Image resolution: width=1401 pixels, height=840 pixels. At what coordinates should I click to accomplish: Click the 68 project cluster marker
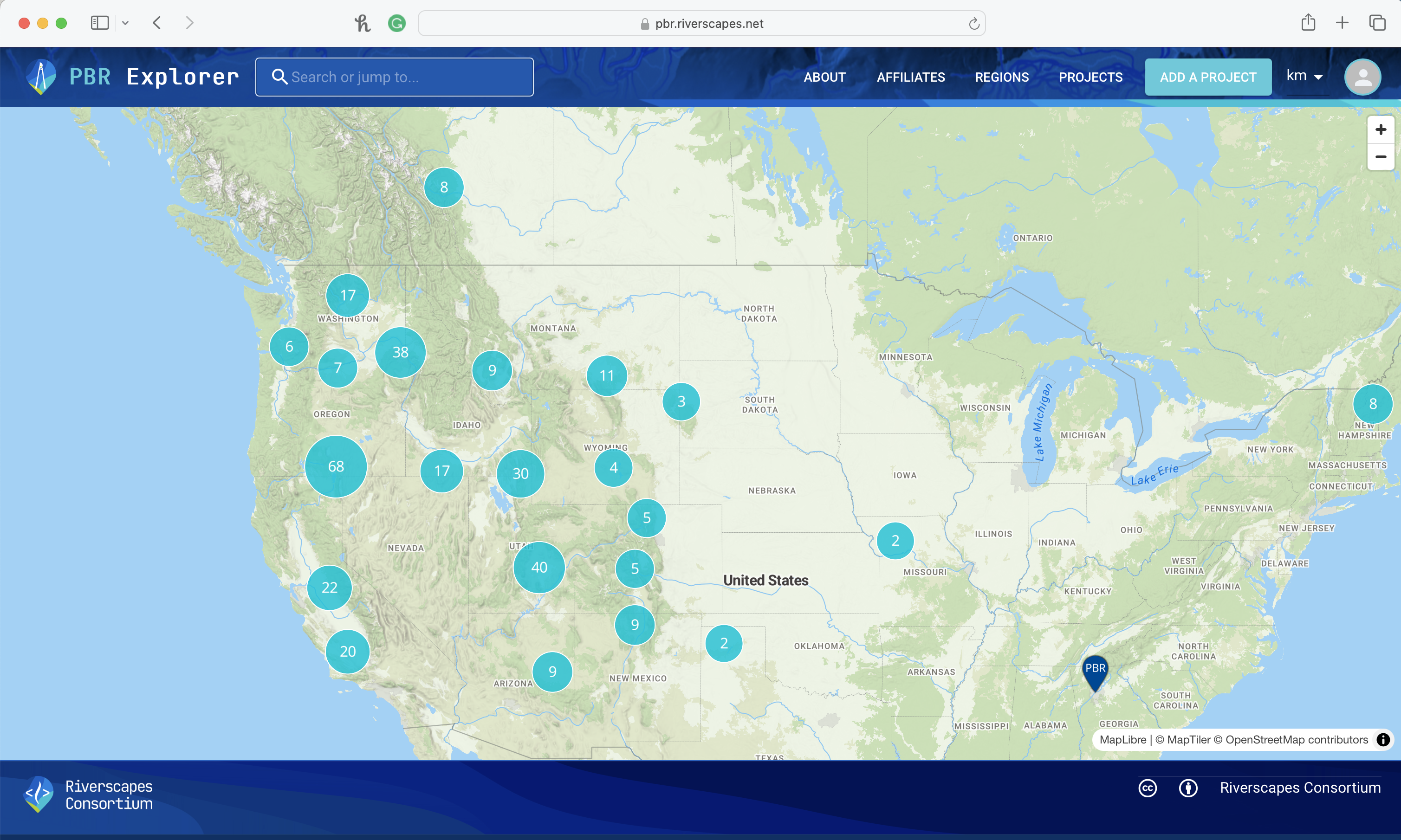tap(336, 466)
